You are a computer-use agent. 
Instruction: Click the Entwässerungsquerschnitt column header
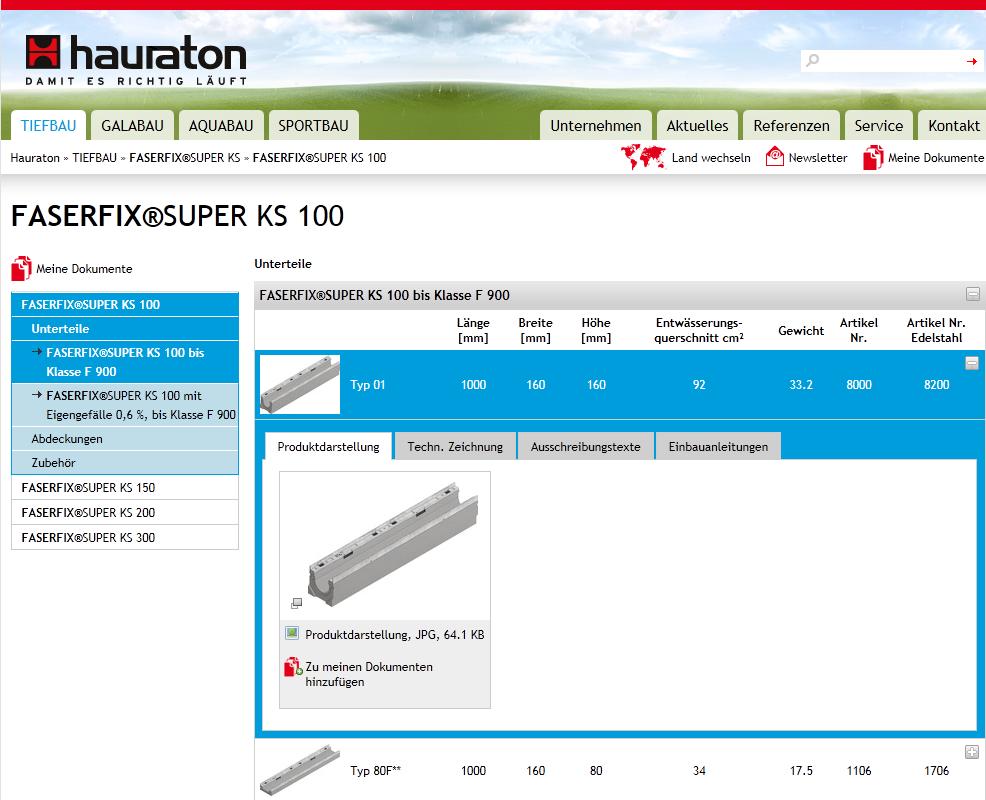pyautogui.click(x=699, y=330)
